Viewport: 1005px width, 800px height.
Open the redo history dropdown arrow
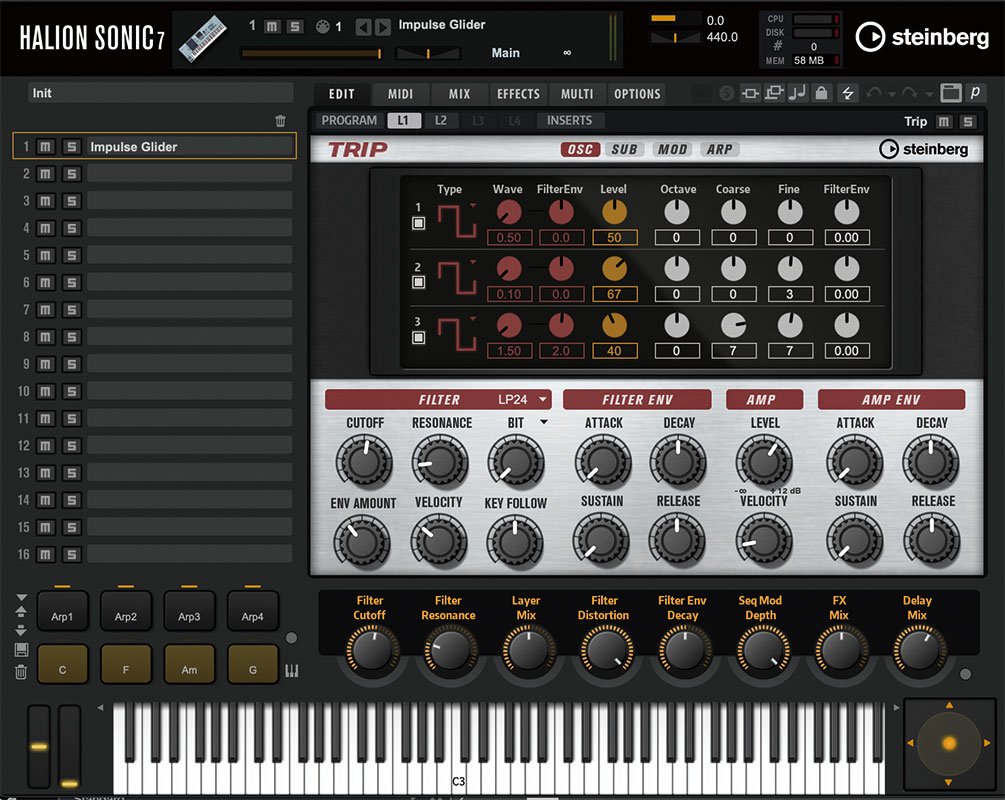click(x=929, y=95)
